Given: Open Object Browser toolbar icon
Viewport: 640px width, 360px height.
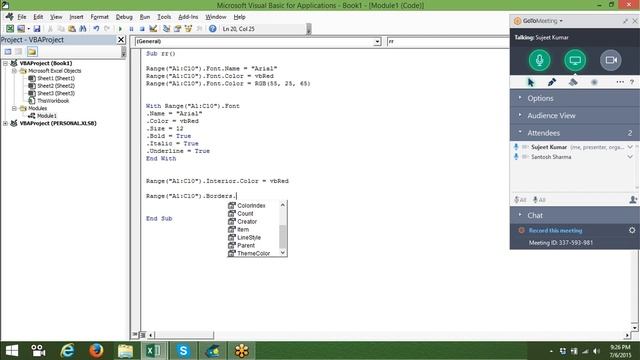Looking at the screenshot, I should 188,29.
